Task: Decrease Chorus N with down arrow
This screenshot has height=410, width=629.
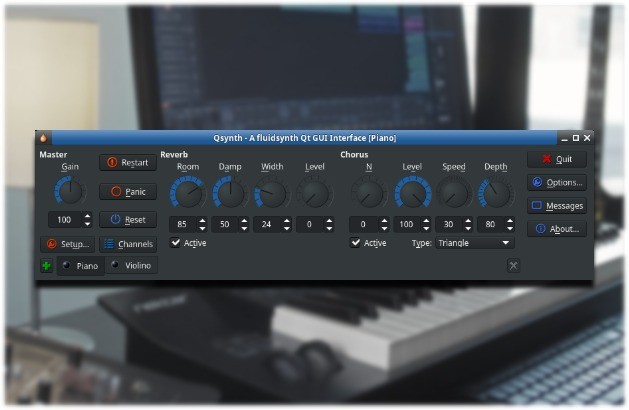Action: click(x=384, y=228)
